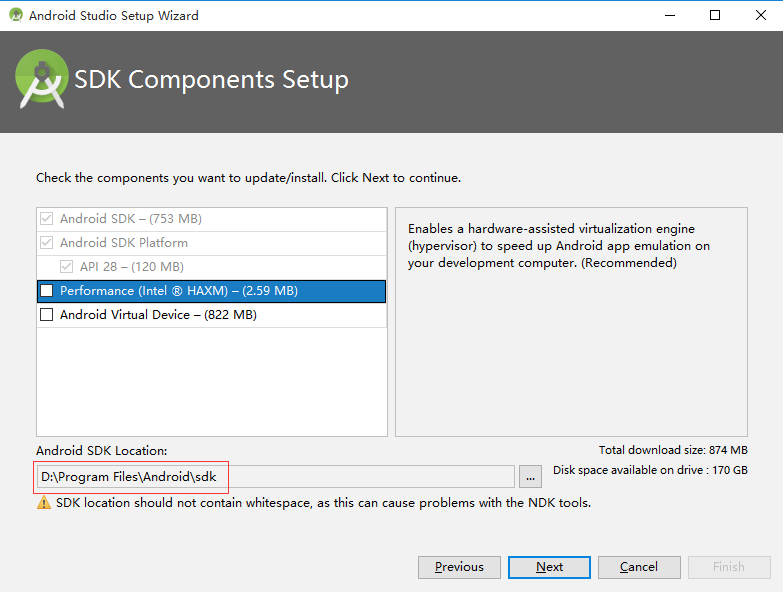The image size is (783, 592).
Task: Select the Performance (Intel HAXM) row
Action: coord(178,291)
